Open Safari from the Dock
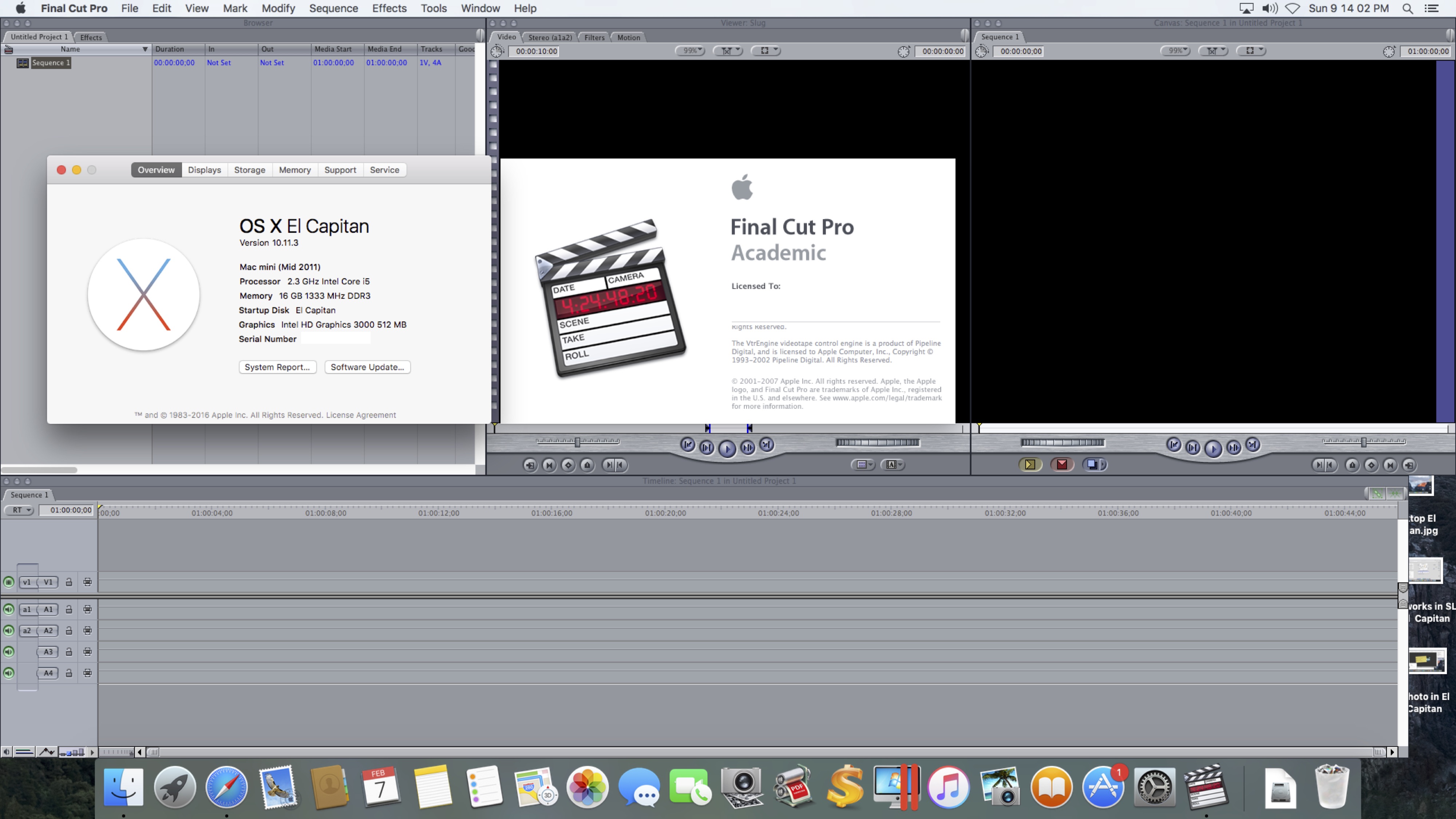The image size is (1456, 819). tap(226, 787)
